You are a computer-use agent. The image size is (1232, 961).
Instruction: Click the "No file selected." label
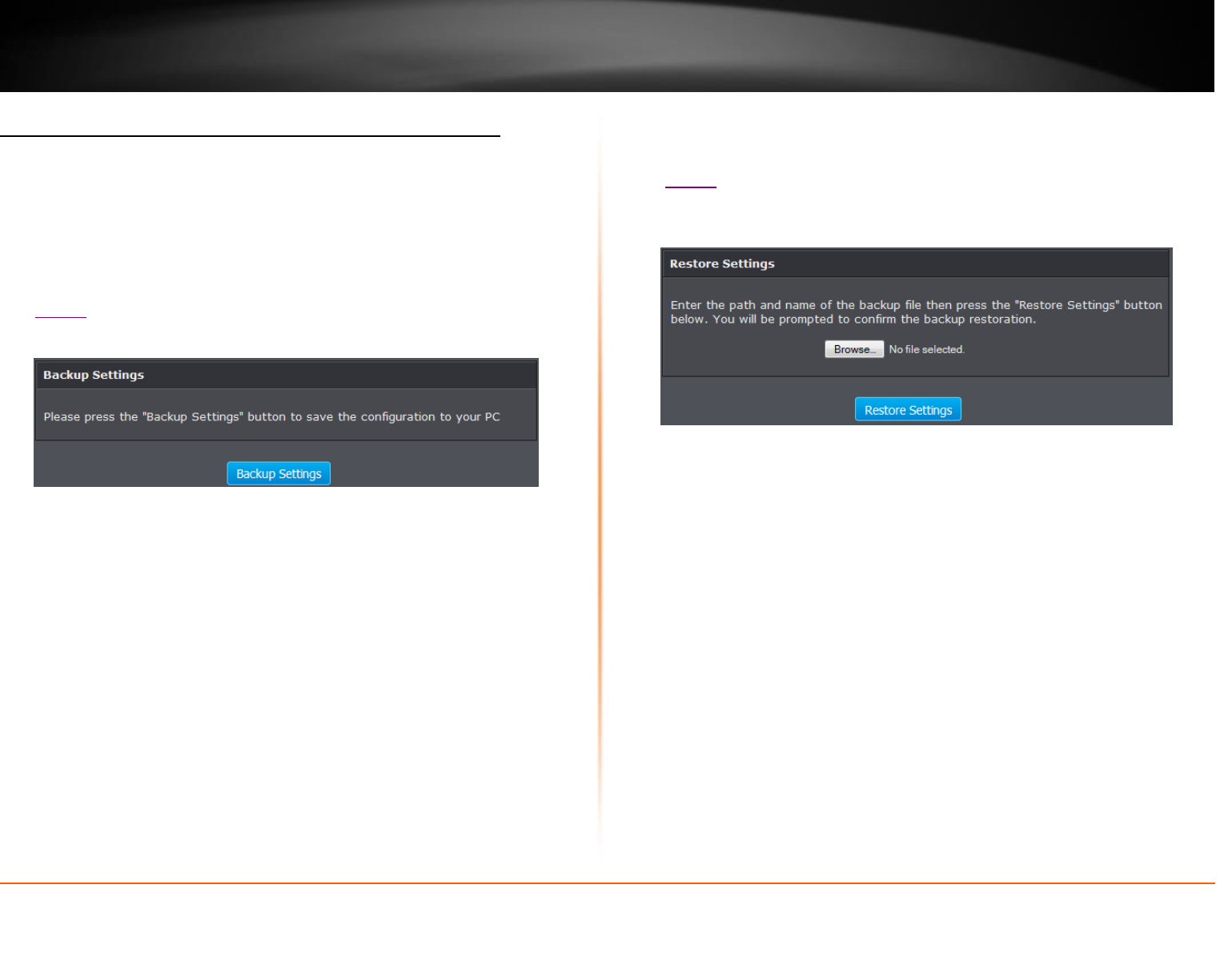927,350
